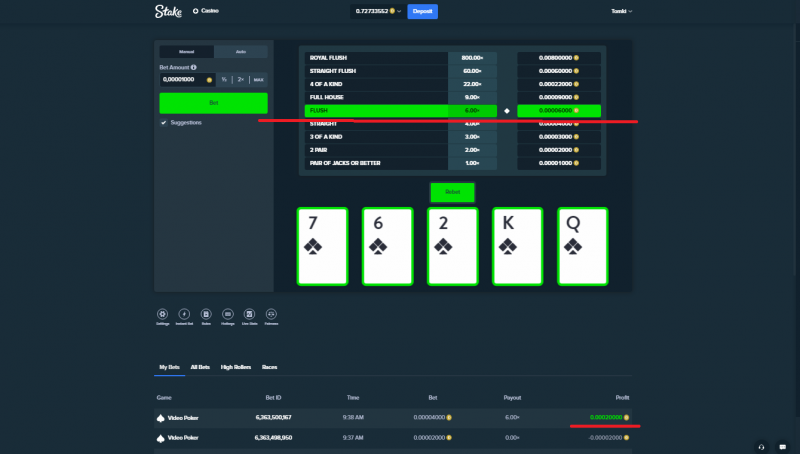The height and width of the screenshot is (454, 800).
Task: Click the blue Deposit button
Action: click(x=422, y=11)
